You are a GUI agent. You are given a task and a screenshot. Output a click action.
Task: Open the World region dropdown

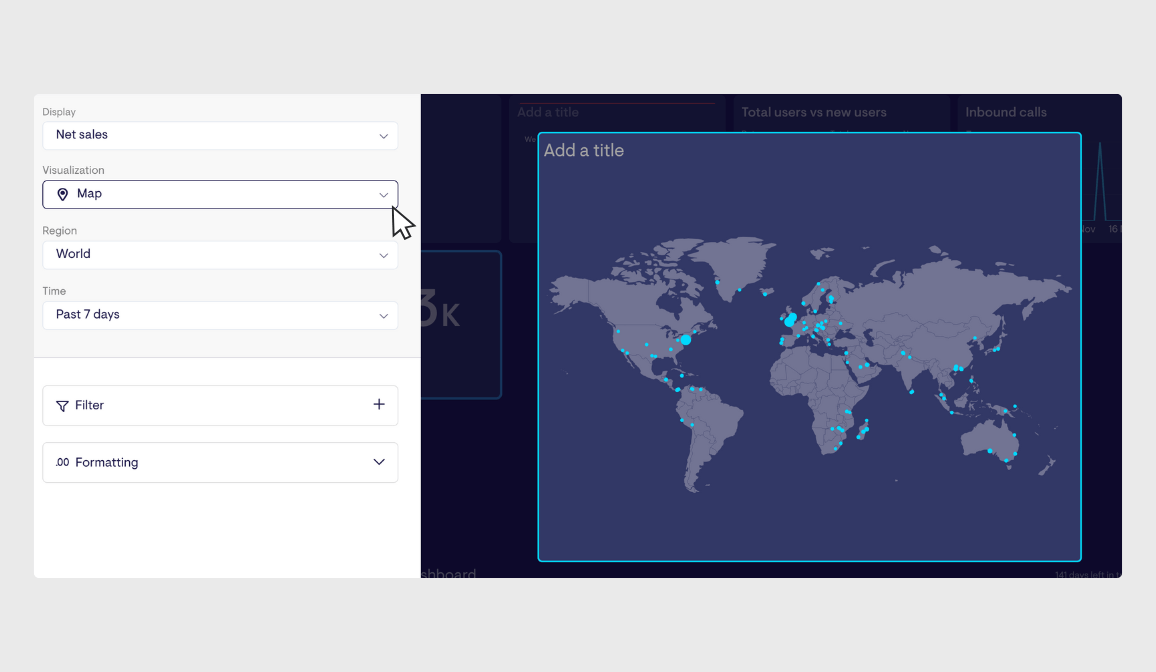pos(220,254)
